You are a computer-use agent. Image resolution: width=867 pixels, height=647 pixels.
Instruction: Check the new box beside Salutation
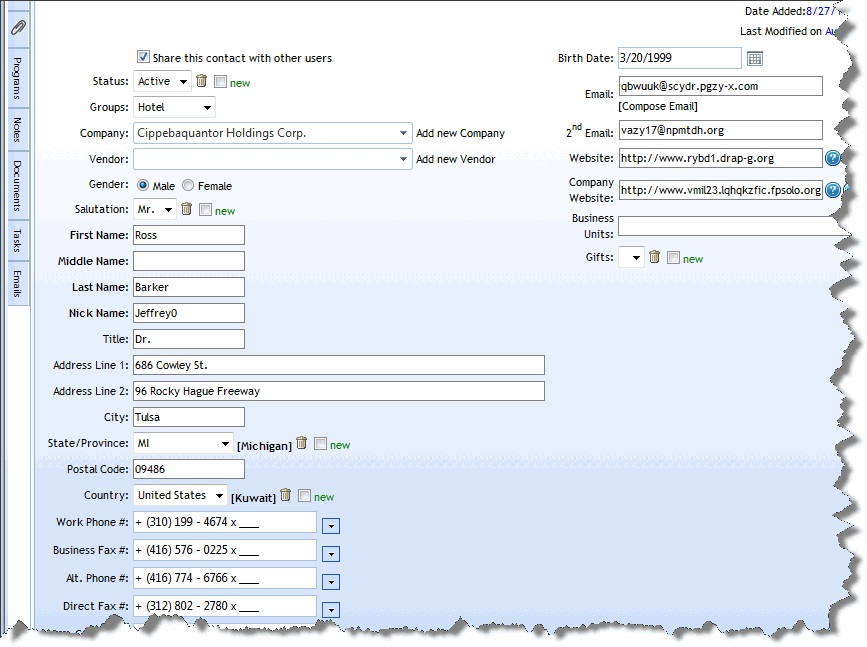(x=205, y=210)
